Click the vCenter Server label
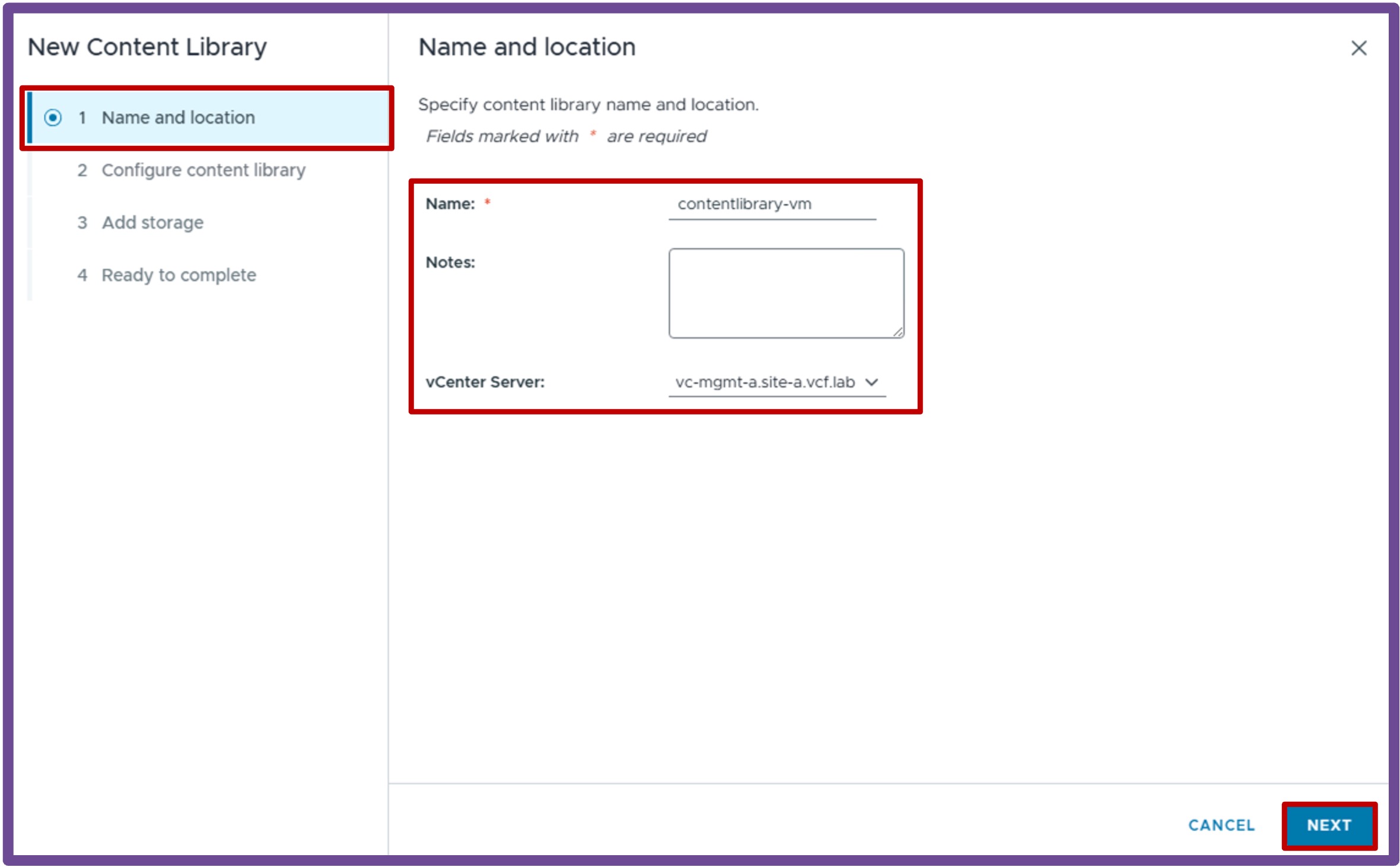Image resolution: width=1400 pixels, height=867 pixels. pos(485,382)
